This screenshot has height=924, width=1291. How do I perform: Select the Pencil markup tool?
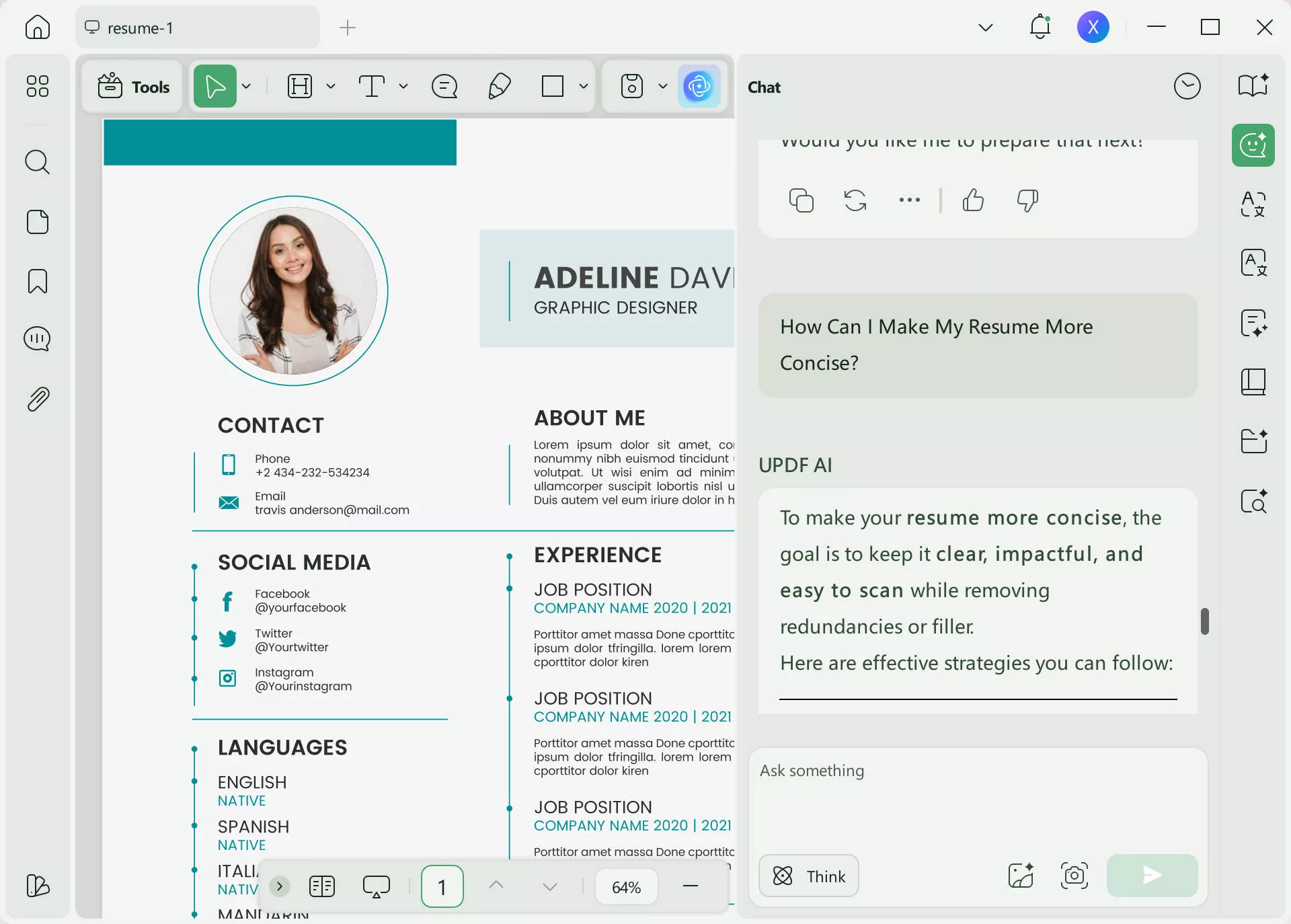(x=499, y=86)
